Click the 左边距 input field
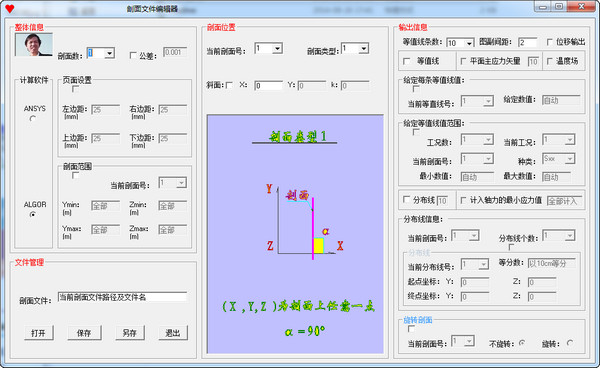The height and width of the screenshot is (368, 600). (x=106, y=110)
